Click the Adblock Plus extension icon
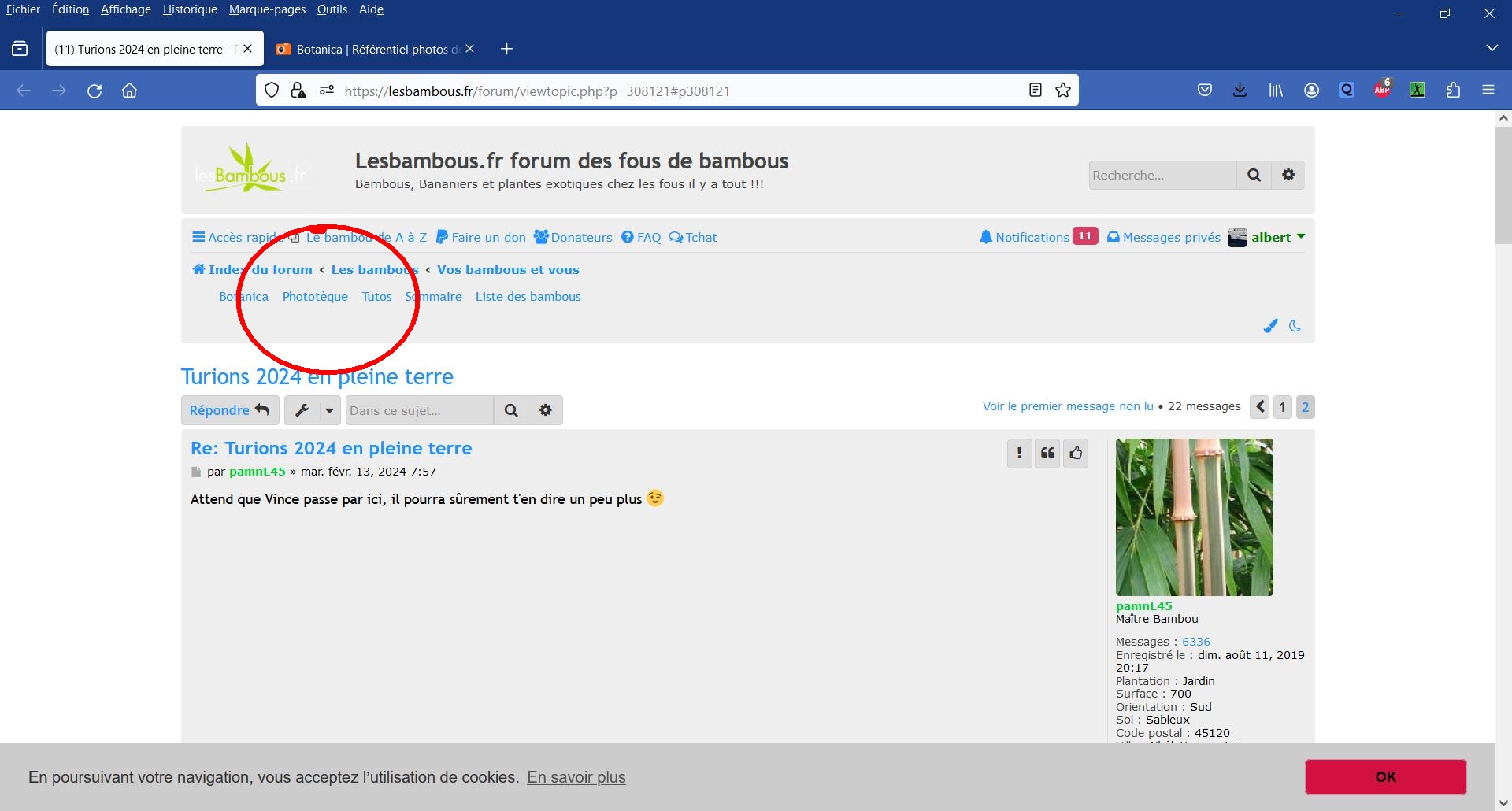 pos(1382,90)
